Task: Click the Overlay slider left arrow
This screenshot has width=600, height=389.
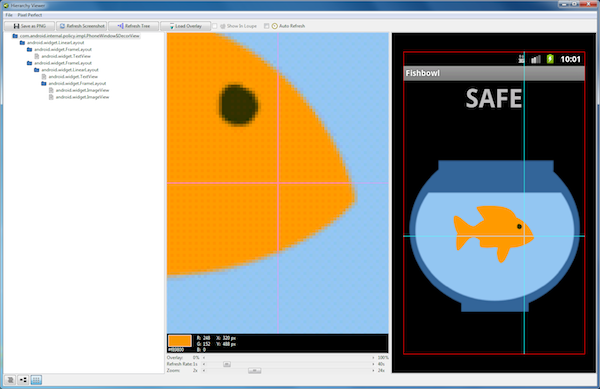Action: (204, 358)
